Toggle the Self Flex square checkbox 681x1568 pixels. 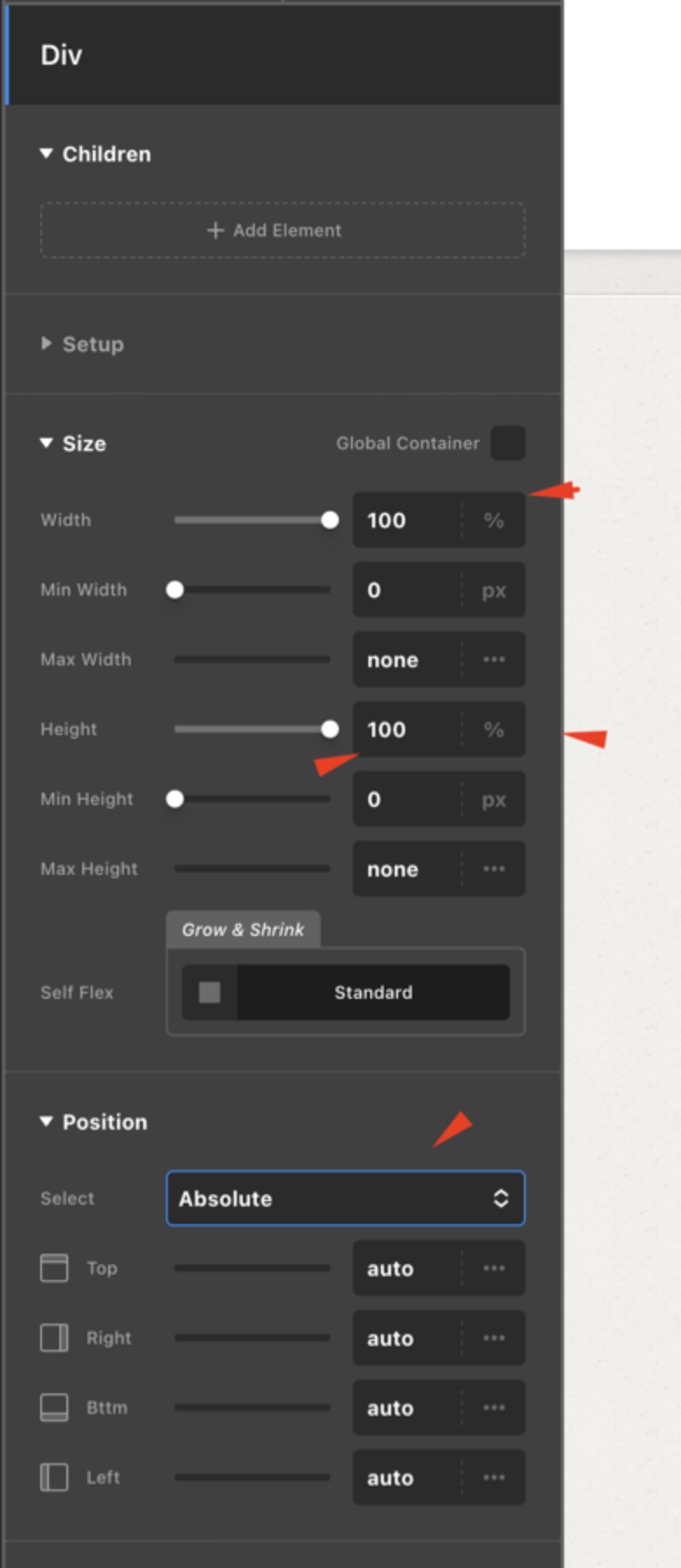210,992
